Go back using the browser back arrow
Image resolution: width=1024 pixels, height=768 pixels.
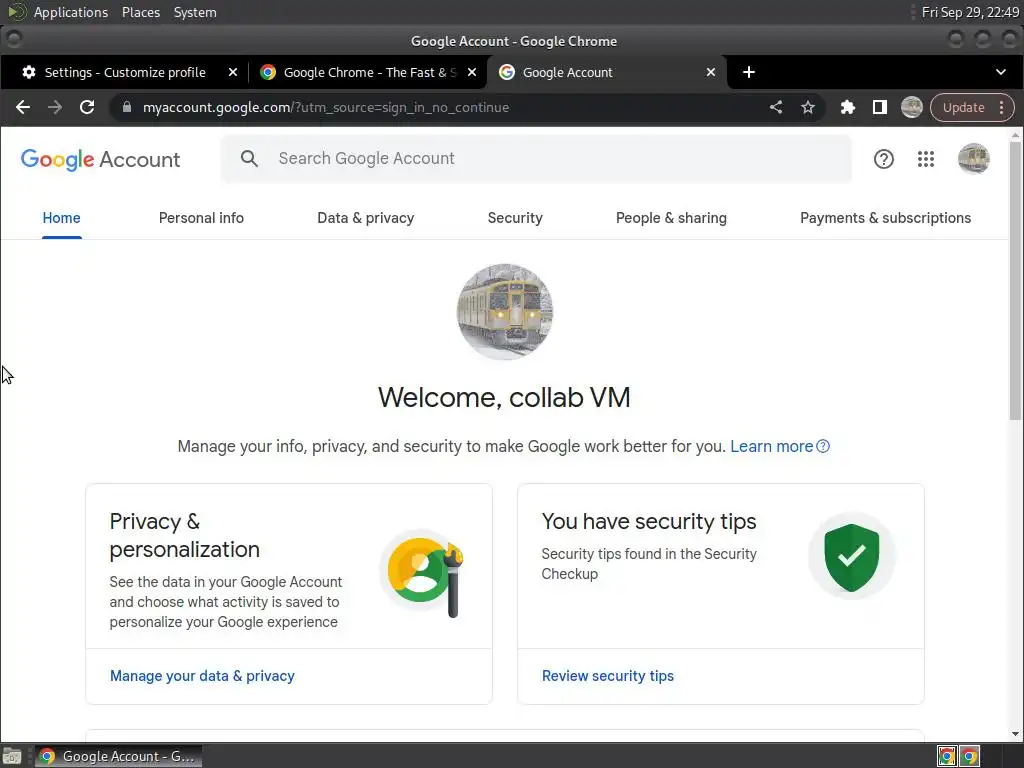[x=23, y=107]
